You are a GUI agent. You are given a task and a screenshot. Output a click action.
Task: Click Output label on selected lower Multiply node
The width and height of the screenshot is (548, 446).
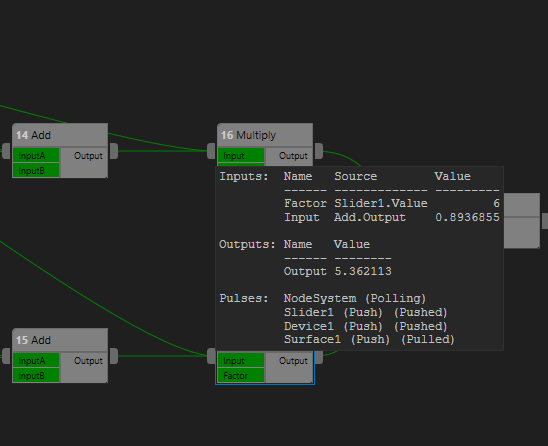[x=293, y=360]
